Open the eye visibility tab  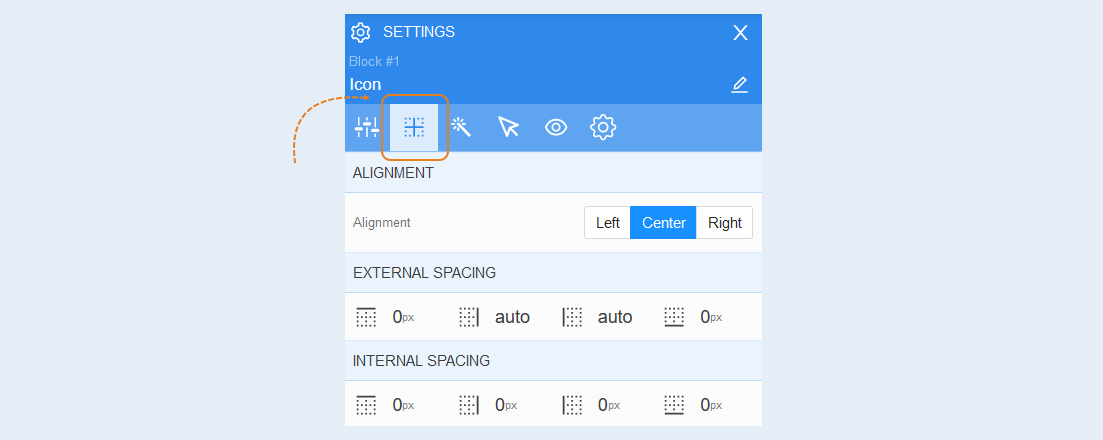[x=556, y=127]
